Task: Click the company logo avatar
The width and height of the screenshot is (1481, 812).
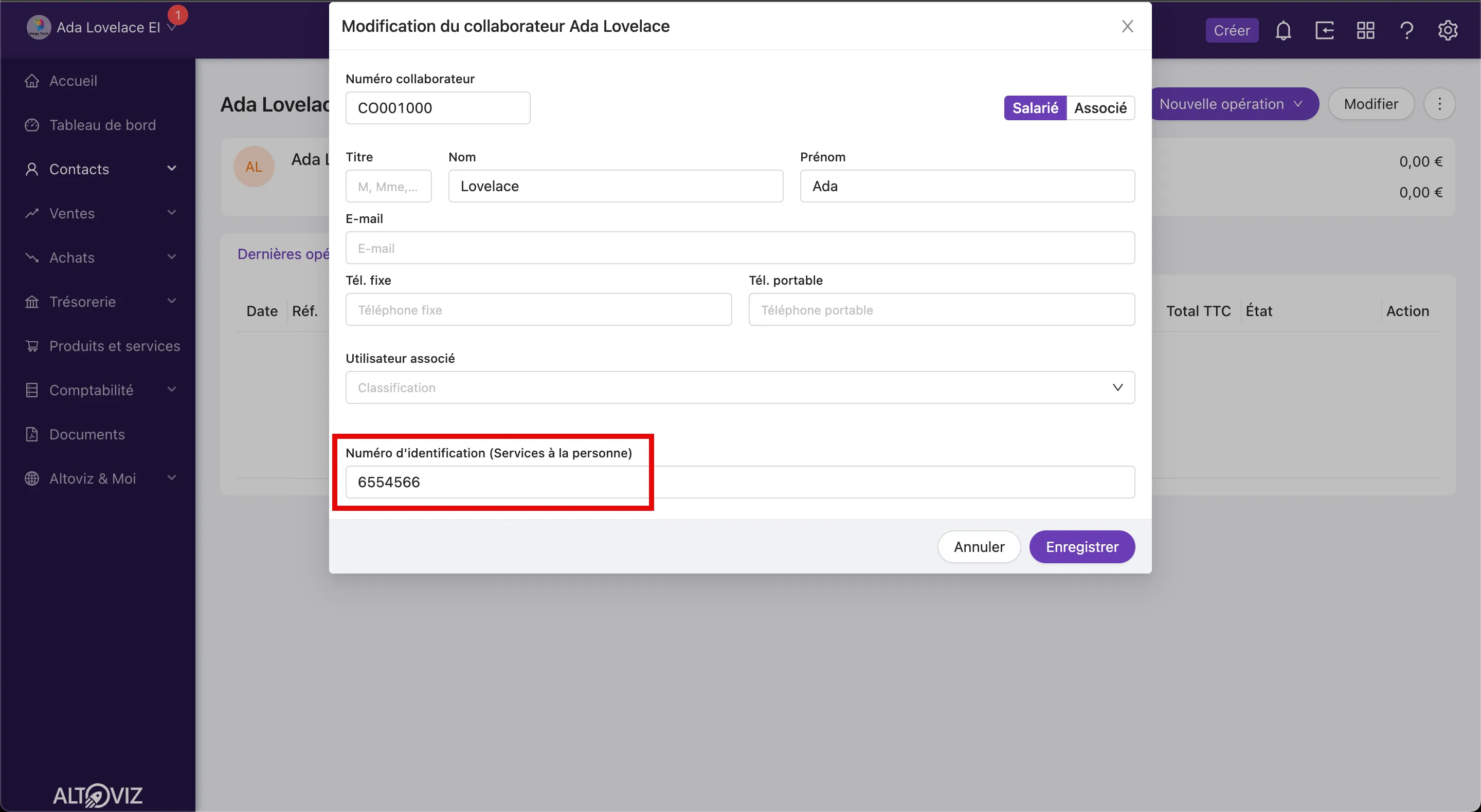Action: click(39, 27)
